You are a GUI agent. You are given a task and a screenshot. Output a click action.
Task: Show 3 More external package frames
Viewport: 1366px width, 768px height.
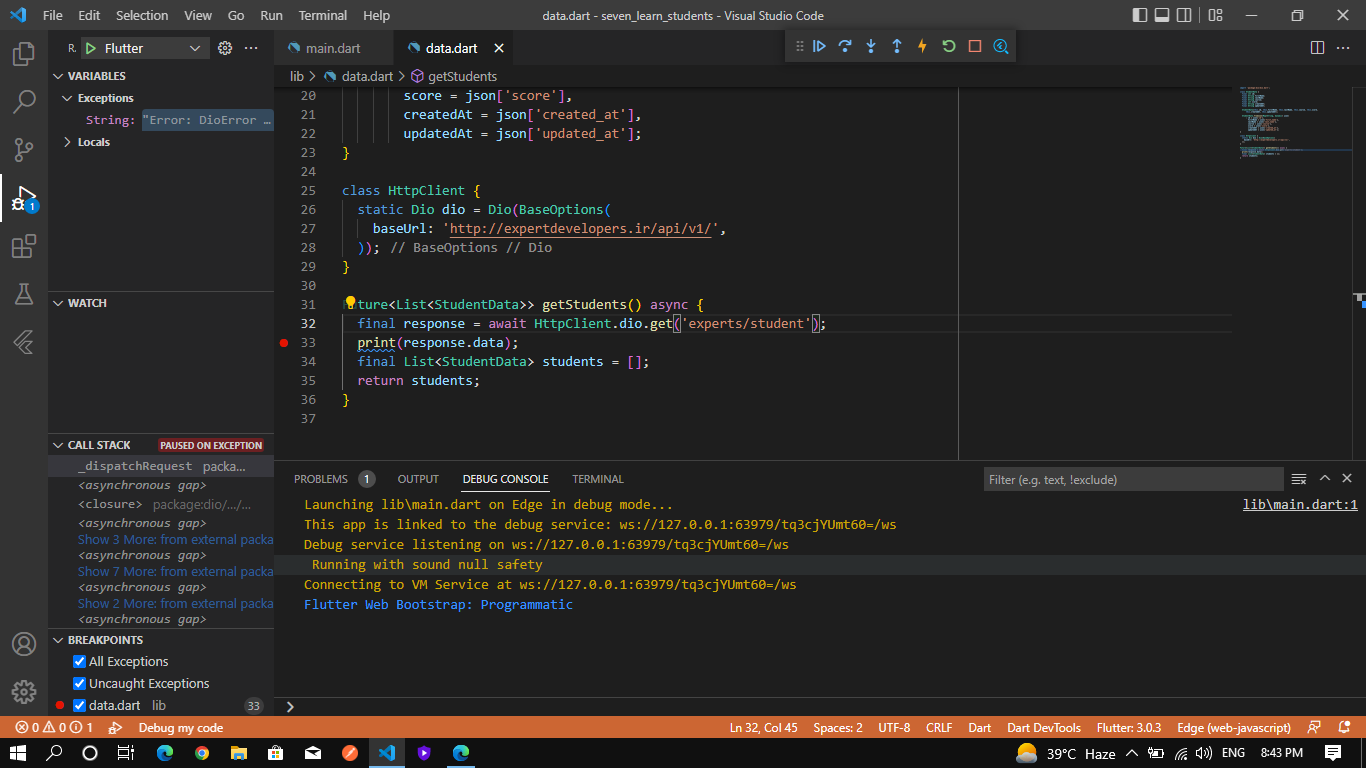pos(175,540)
